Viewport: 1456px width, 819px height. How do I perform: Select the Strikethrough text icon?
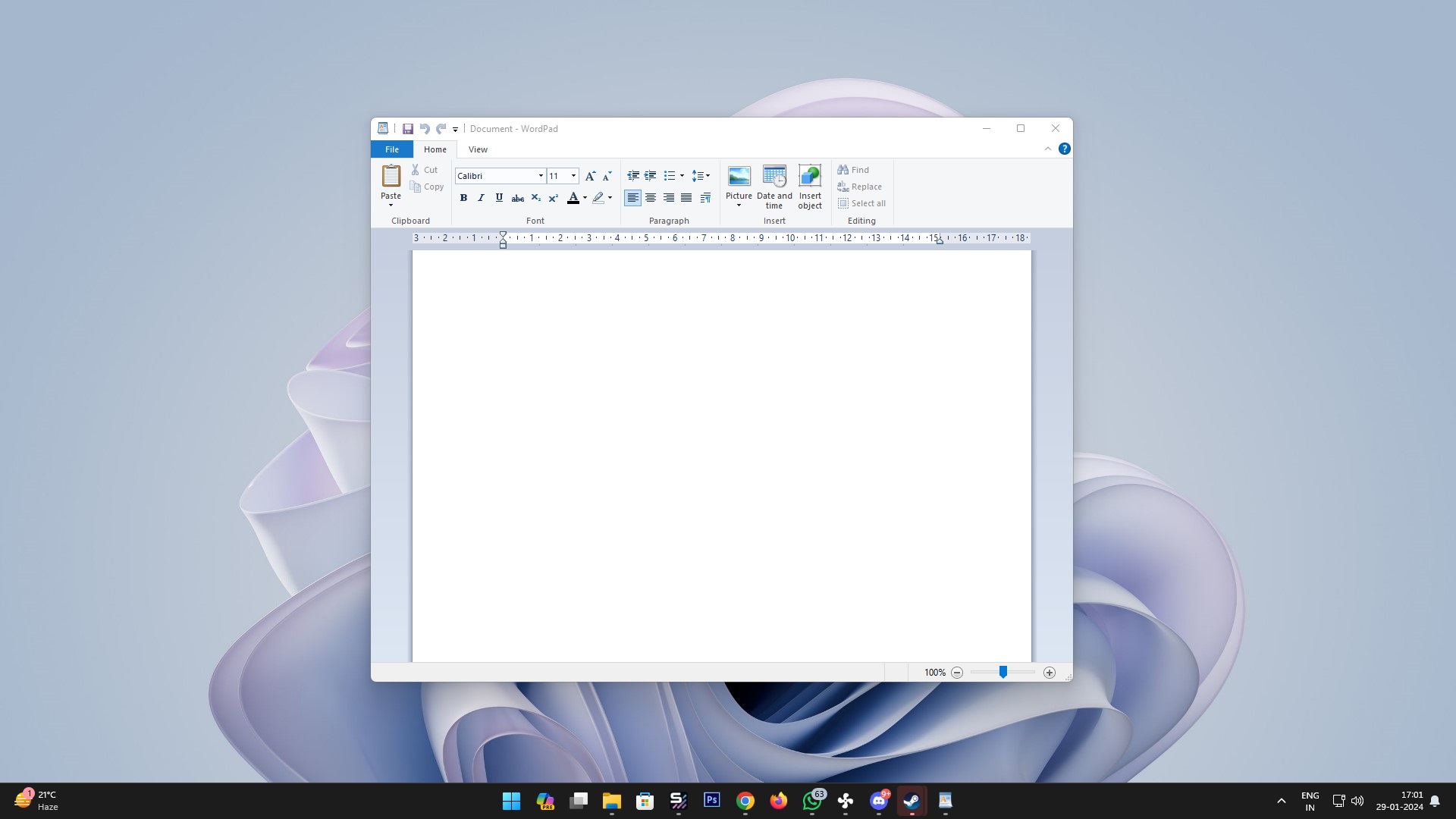(x=517, y=198)
